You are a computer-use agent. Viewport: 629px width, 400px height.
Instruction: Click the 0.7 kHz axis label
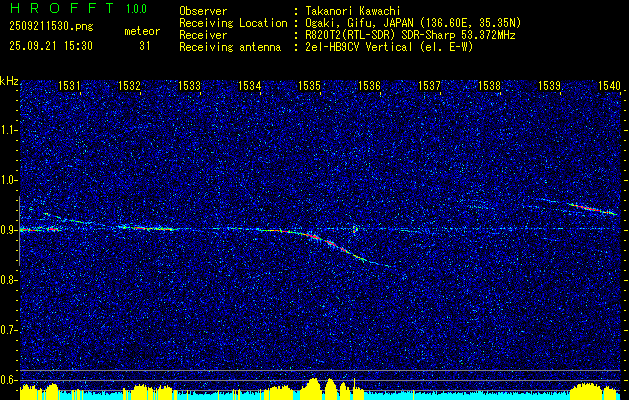pyautogui.click(x=8, y=330)
